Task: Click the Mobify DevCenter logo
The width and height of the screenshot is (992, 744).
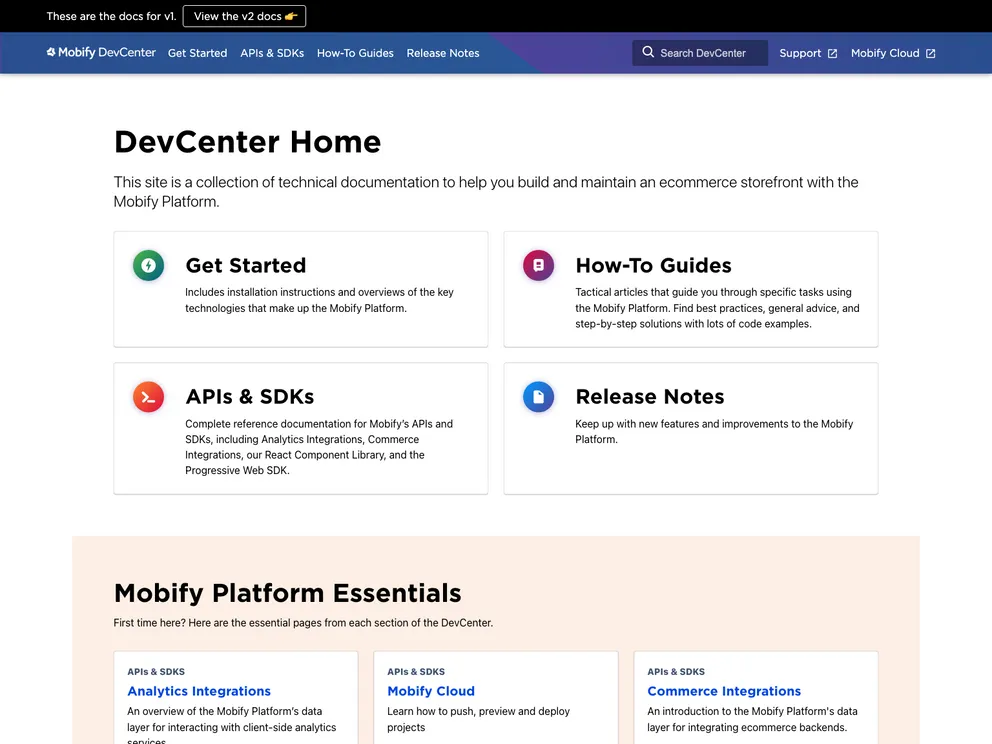Action: [100, 52]
